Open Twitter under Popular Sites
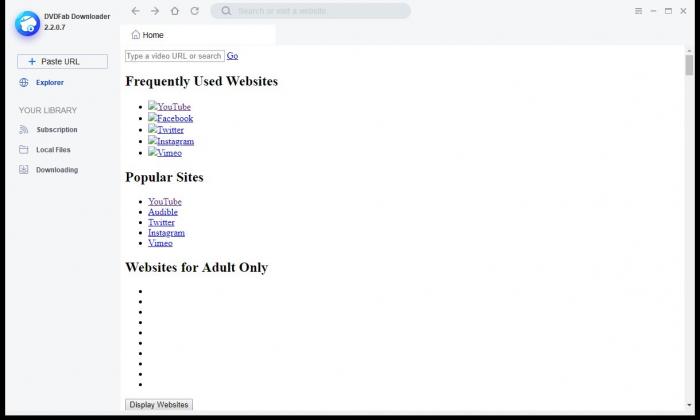This screenshot has height=420, width=700. [161, 222]
